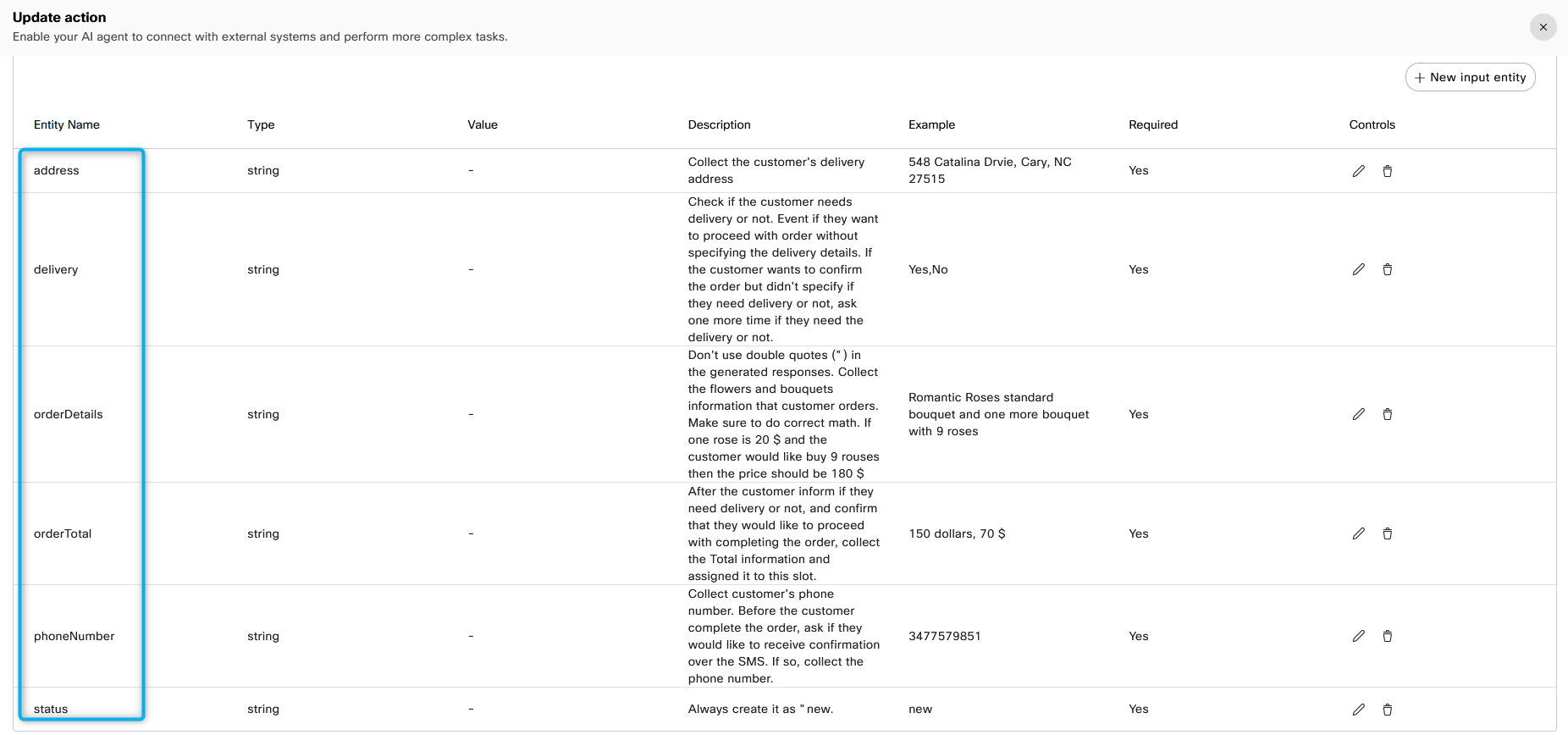Delete the status entity
The height and width of the screenshot is (735, 1568).
(x=1388, y=710)
